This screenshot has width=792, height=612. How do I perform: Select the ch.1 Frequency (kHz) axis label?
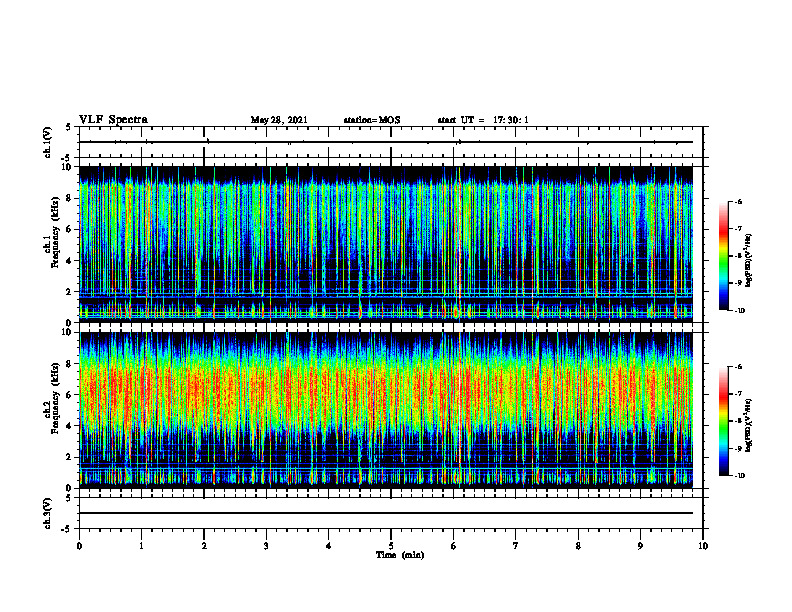pos(52,244)
